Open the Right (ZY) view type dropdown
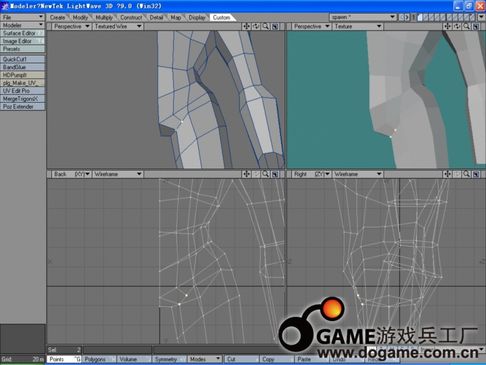This screenshot has width=486, height=365. [x=311, y=174]
